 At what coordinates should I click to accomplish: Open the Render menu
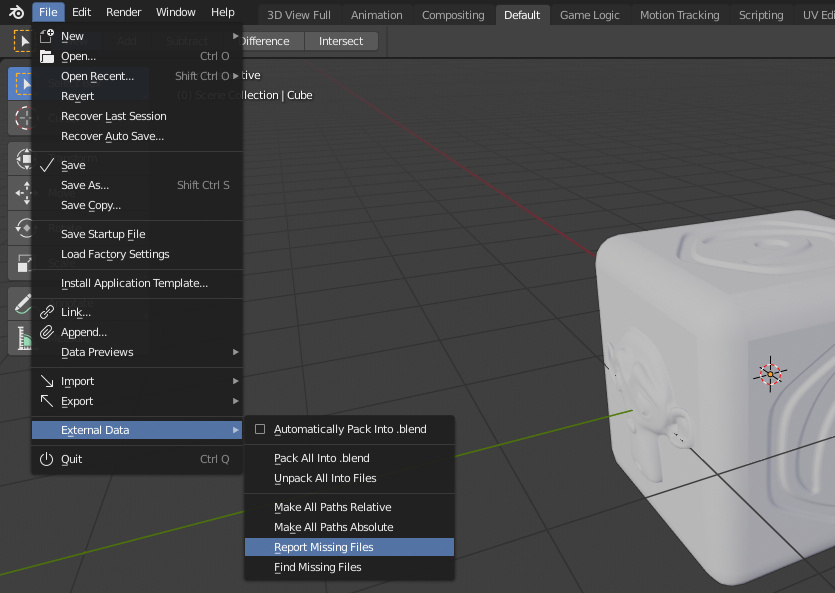pos(124,12)
